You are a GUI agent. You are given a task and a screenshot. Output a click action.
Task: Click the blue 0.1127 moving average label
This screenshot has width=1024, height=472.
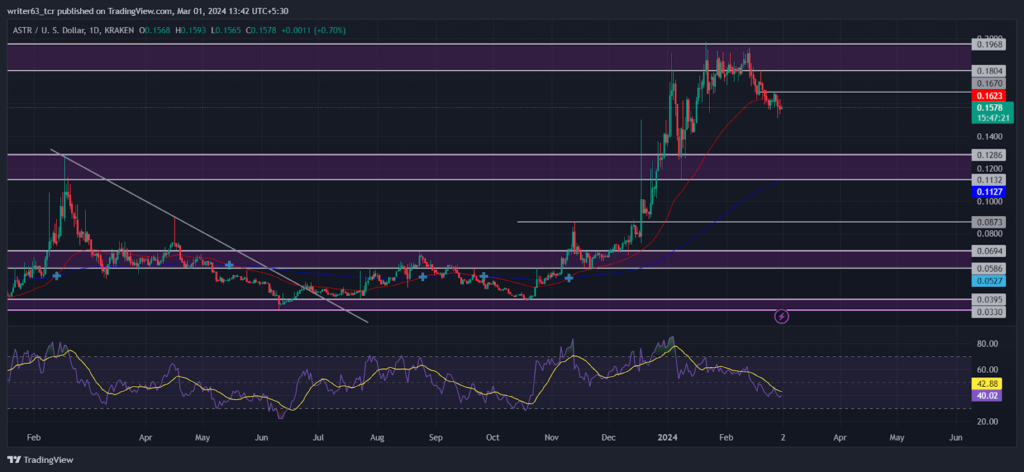pos(987,192)
